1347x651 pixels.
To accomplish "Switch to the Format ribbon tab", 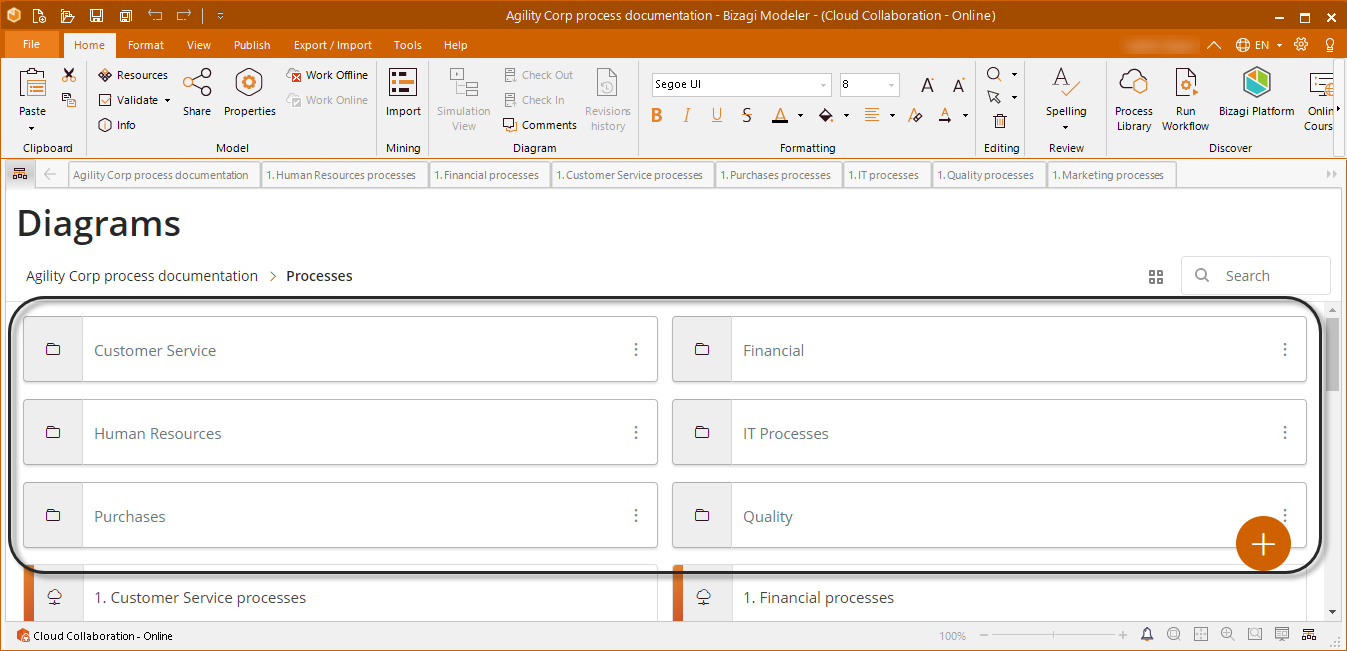I will click(x=146, y=45).
